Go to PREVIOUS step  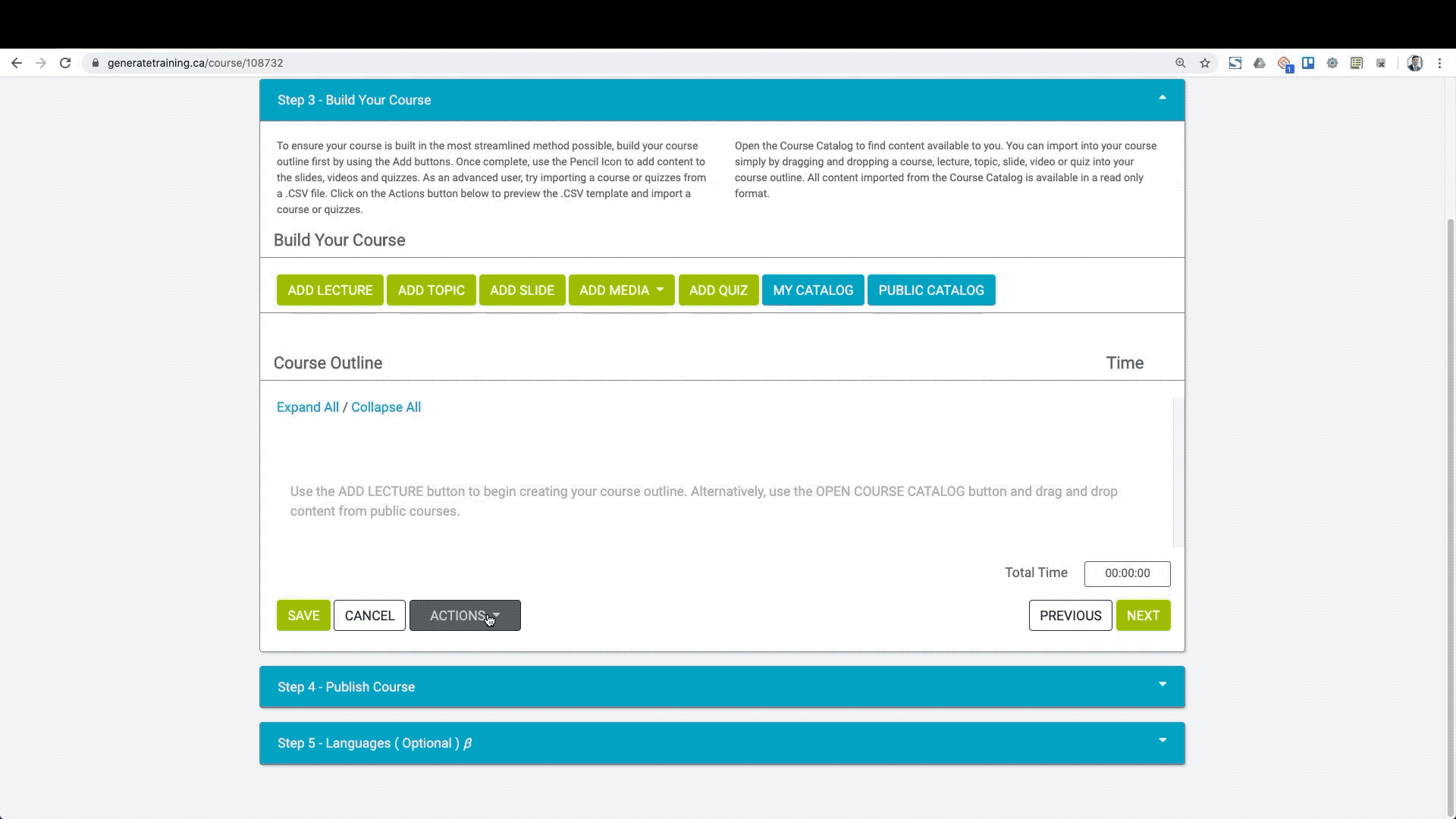pyautogui.click(x=1070, y=616)
